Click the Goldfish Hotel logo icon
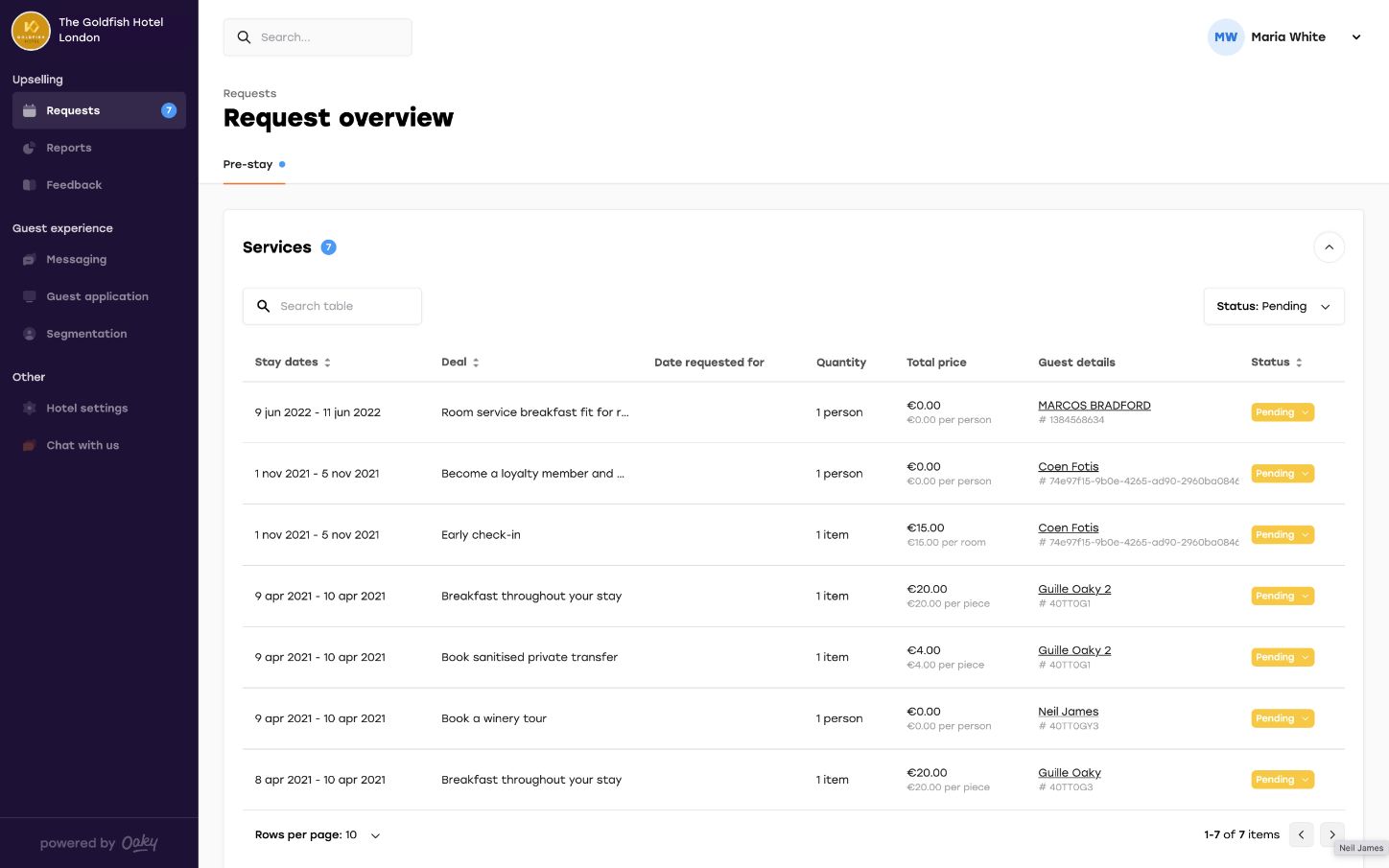 tap(31, 31)
